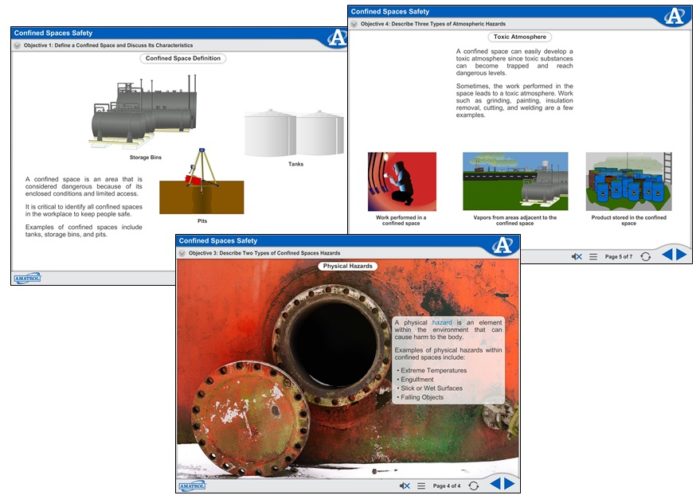Mute audio on the Physical Hazards slide

coord(404,485)
